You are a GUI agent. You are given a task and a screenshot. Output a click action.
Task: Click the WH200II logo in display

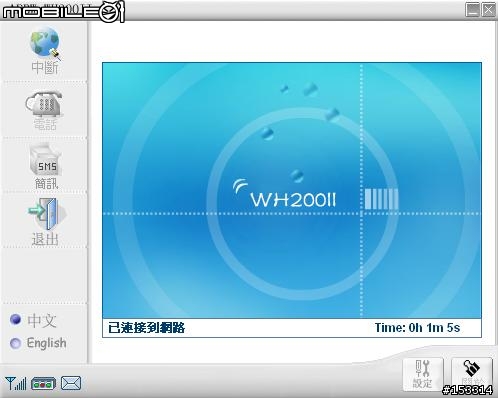tap(284, 193)
